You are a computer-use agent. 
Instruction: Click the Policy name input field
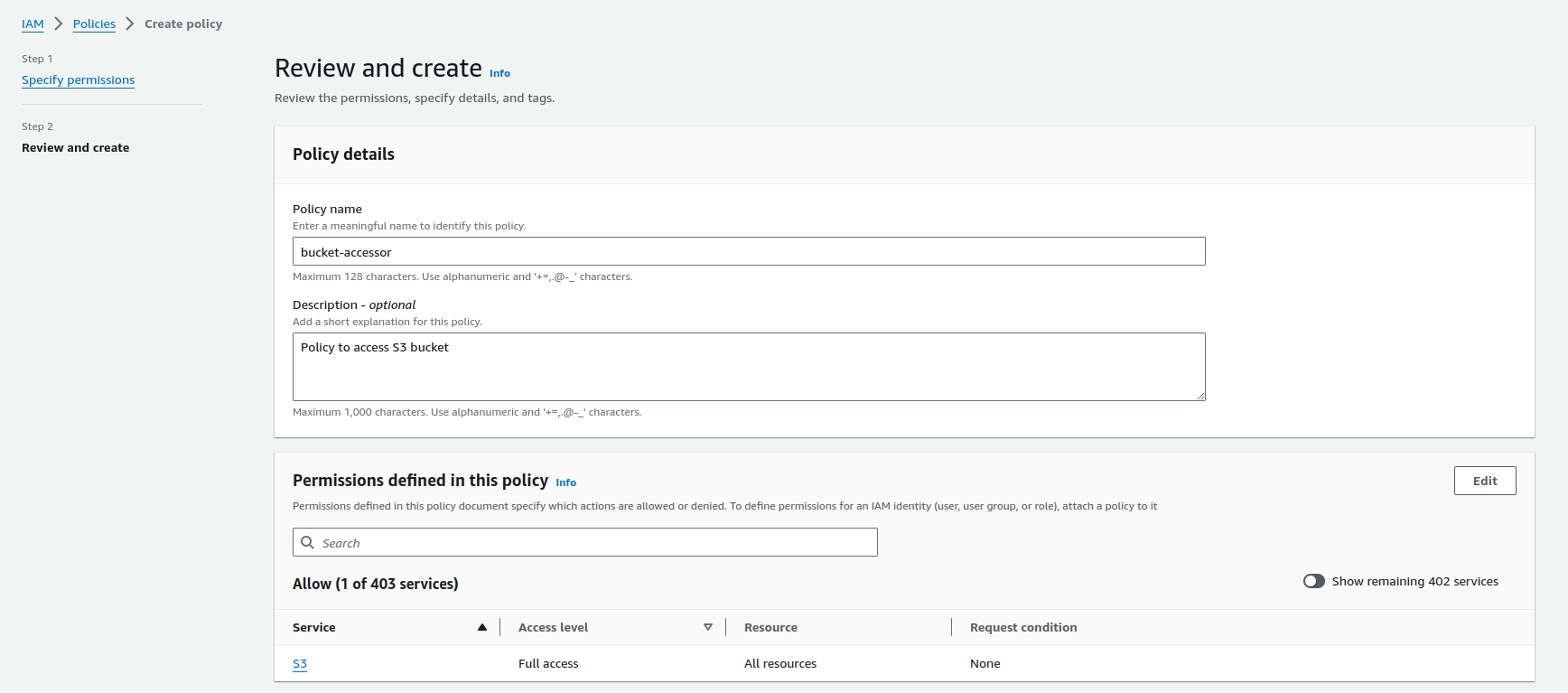click(x=748, y=252)
